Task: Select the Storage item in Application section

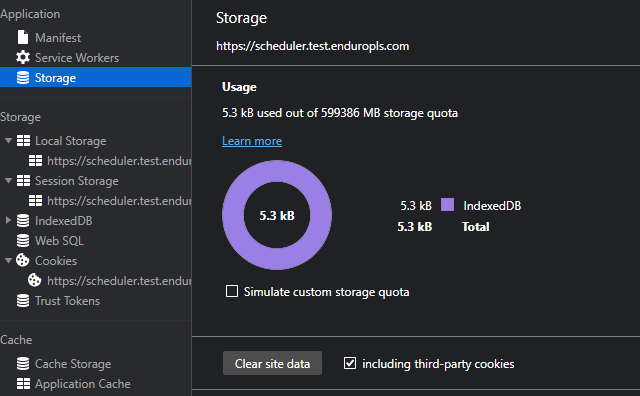Action: (96, 77)
